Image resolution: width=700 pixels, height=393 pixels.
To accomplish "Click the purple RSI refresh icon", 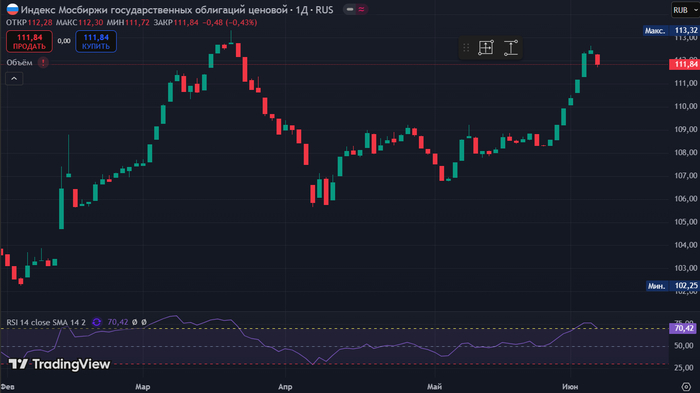I will coord(96,322).
